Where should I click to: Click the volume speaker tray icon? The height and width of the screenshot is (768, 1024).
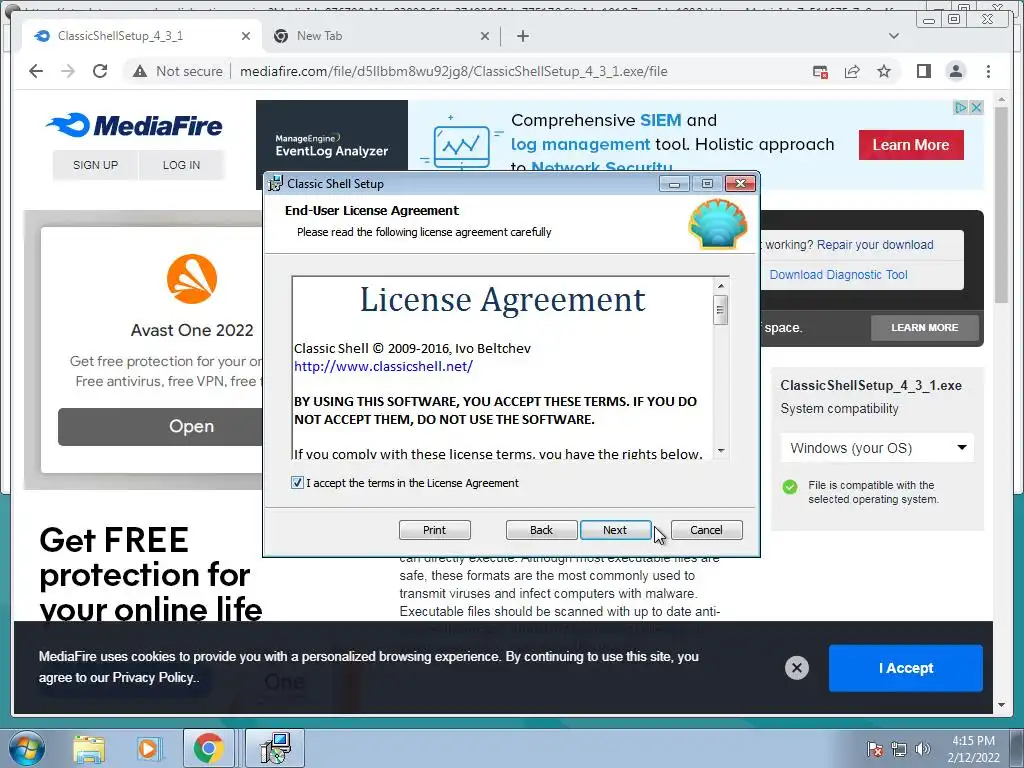tap(923, 749)
